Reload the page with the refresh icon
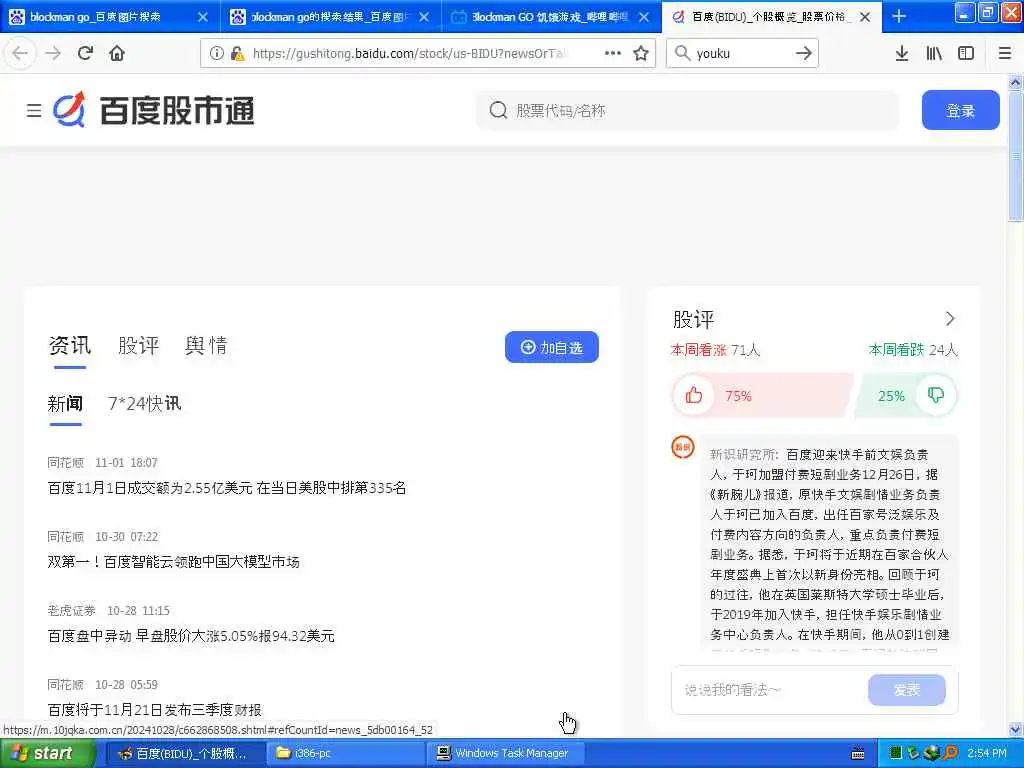This screenshot has width=1024, height=768. [x=85, y=53]
